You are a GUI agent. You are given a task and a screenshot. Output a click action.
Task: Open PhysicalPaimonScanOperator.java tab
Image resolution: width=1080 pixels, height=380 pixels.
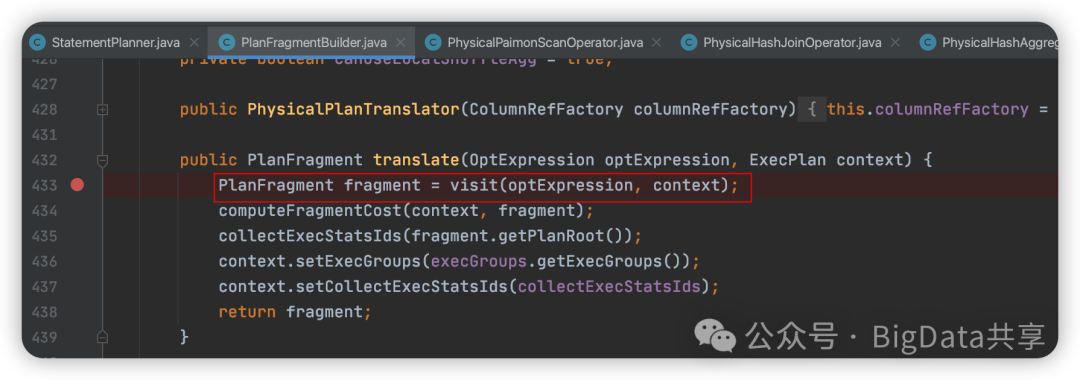pyautogui.click(x=546, y=43)
